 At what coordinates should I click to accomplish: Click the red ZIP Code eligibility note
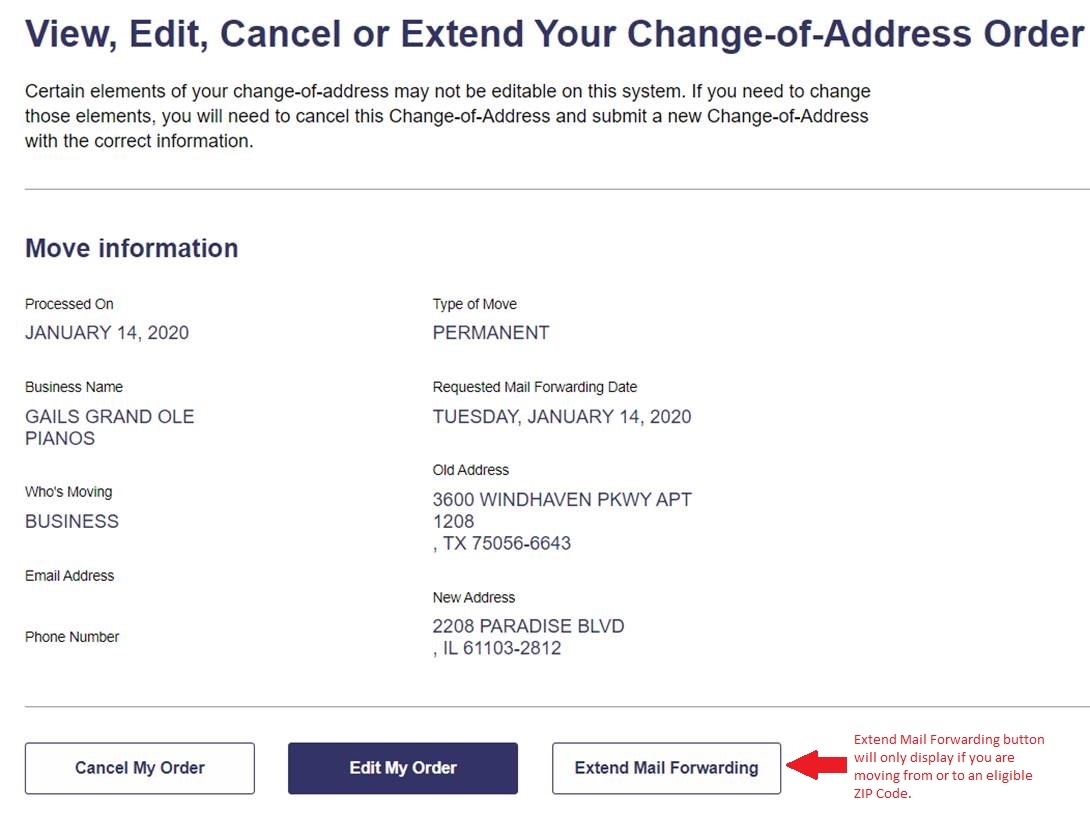coord(948,766)
